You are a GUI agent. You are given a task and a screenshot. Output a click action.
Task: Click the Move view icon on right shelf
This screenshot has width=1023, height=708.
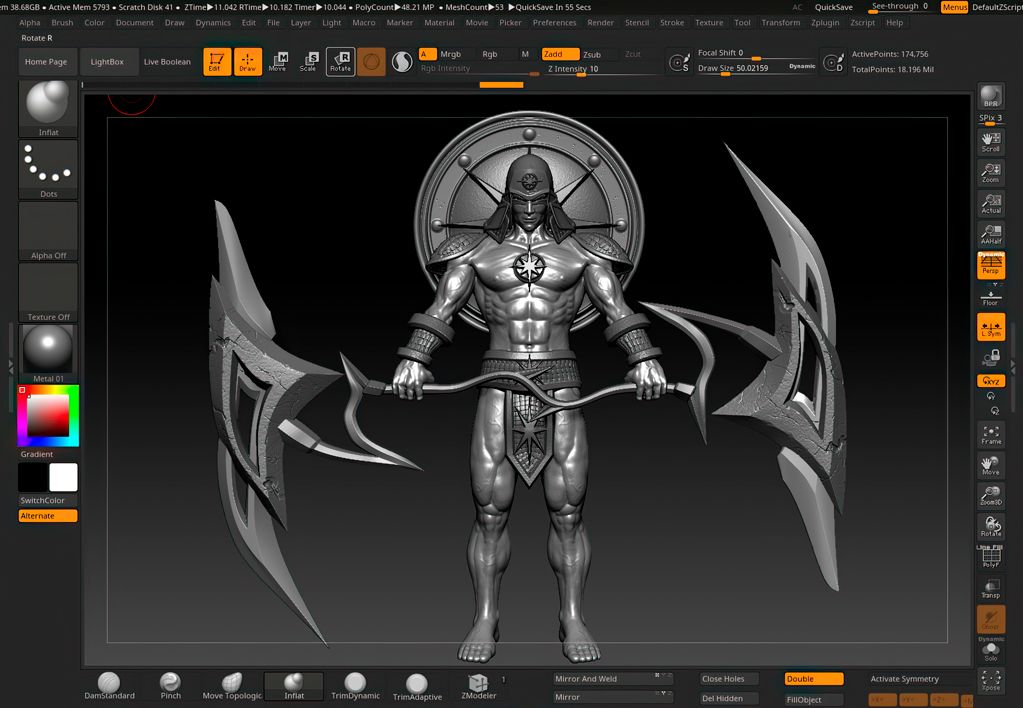990,465
